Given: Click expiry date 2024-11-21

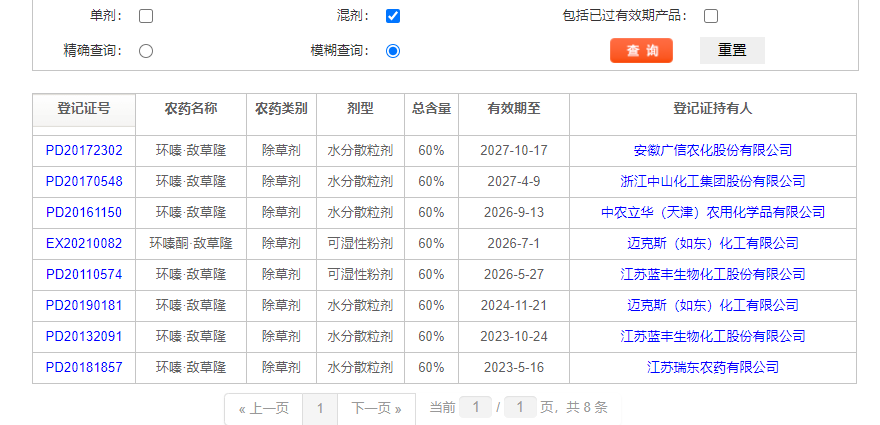Looking at the screenshot, I should click(x=514, y=305).
